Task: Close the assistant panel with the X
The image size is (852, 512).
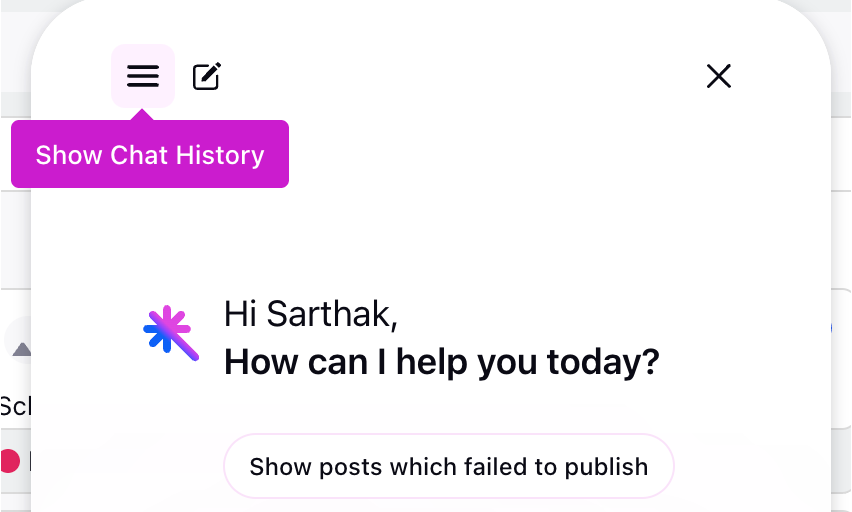Action: coord(718,76)
